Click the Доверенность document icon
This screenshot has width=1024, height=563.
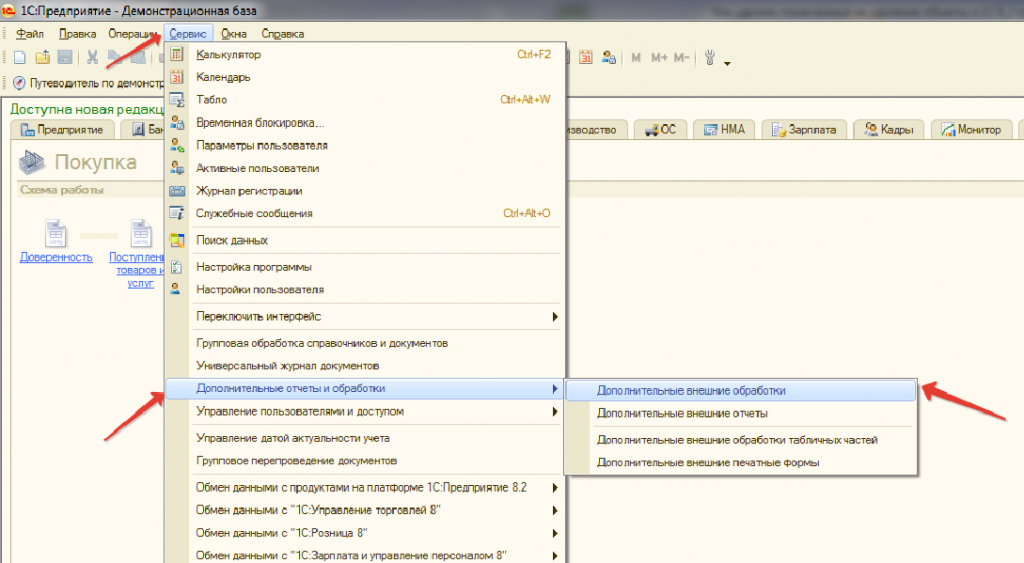pos(56,234)
